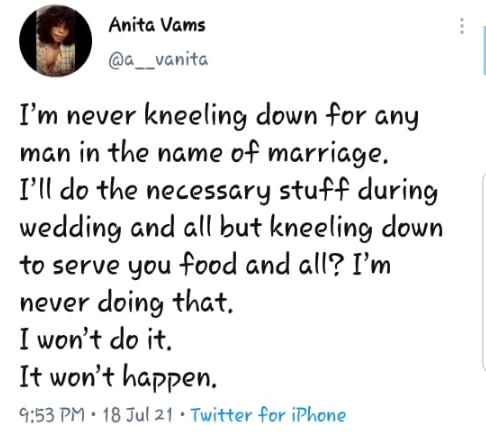Viewport: 486px width, 441px height.
Task: Open the three-dot more options menu
Action: coord(462,26)
